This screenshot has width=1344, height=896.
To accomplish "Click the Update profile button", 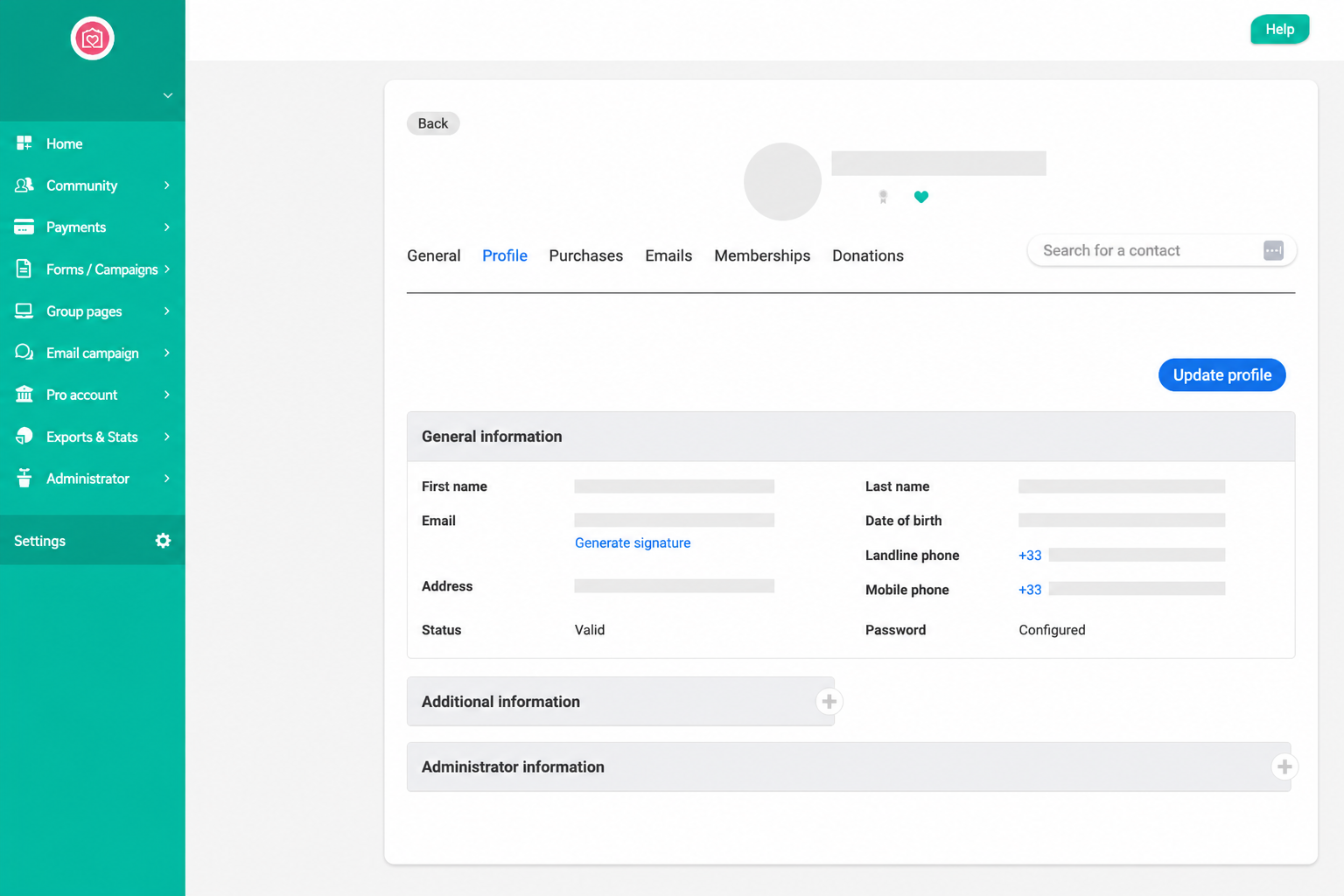I will (1222, 374).
